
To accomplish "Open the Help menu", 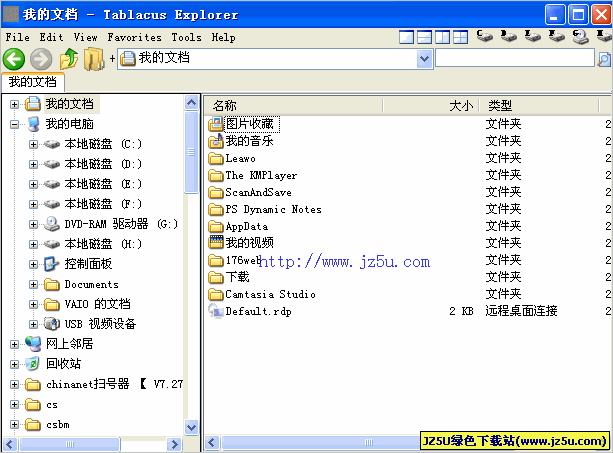I will tap(224, 38).
